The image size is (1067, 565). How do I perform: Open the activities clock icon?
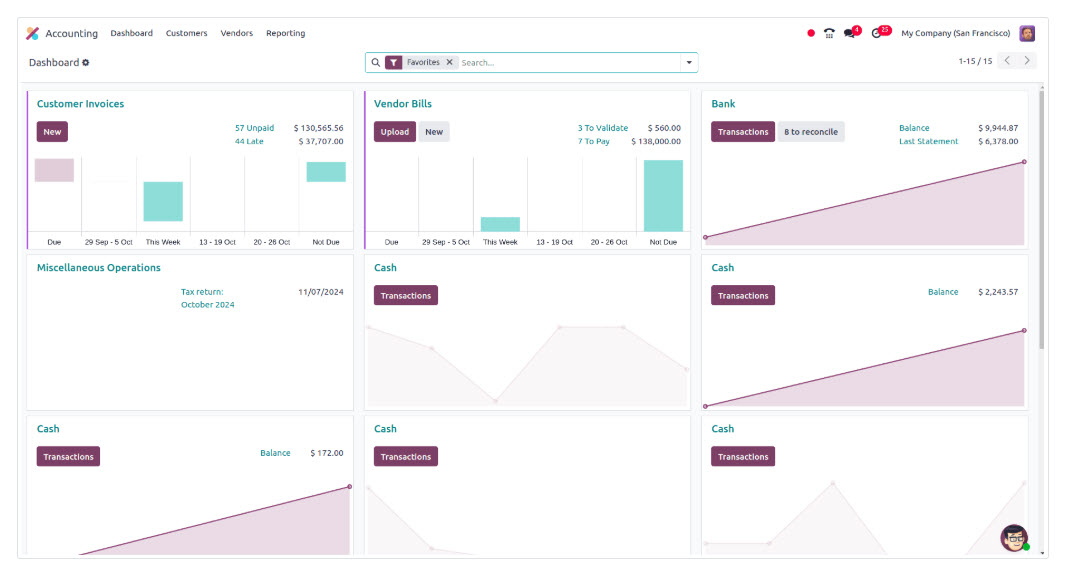pos(877,33)
